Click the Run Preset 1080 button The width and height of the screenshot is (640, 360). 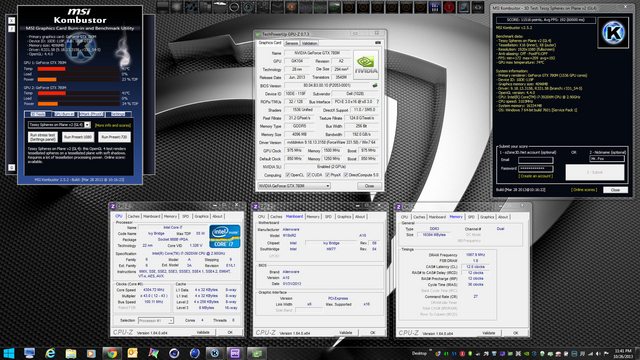coord(78,137)
